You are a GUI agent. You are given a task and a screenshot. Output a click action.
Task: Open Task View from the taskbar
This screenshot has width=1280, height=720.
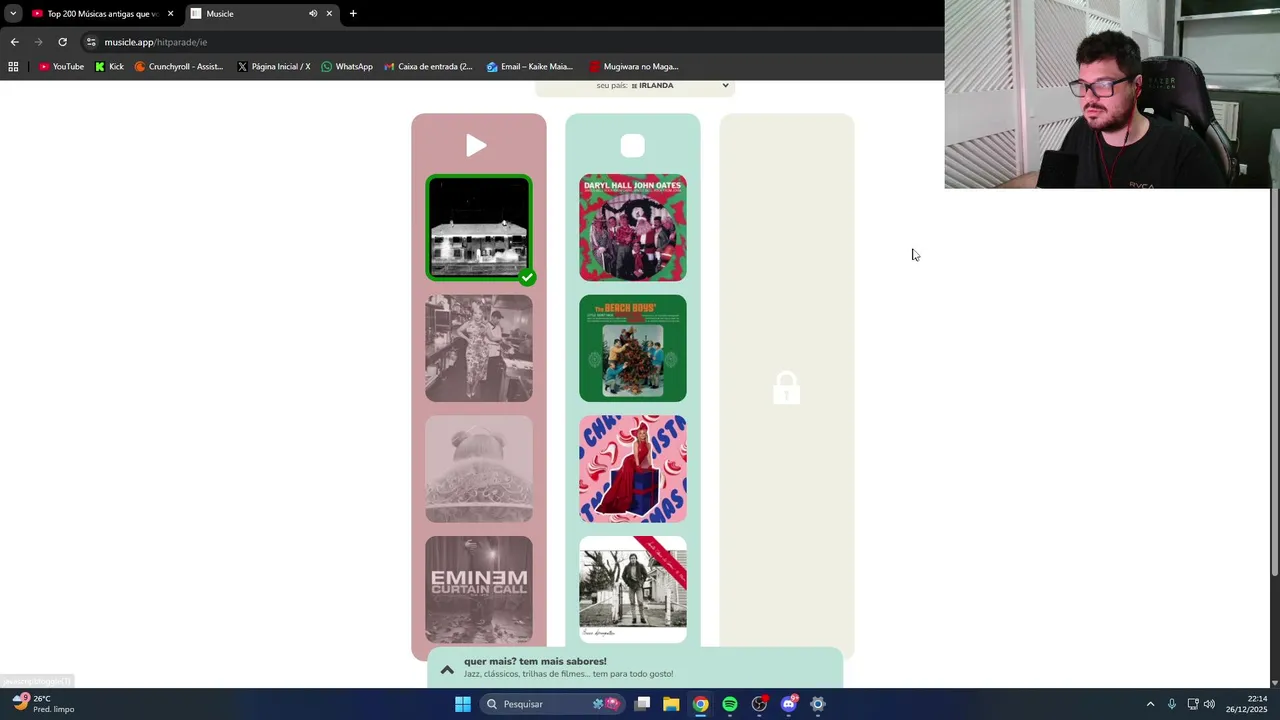(642, 704)
